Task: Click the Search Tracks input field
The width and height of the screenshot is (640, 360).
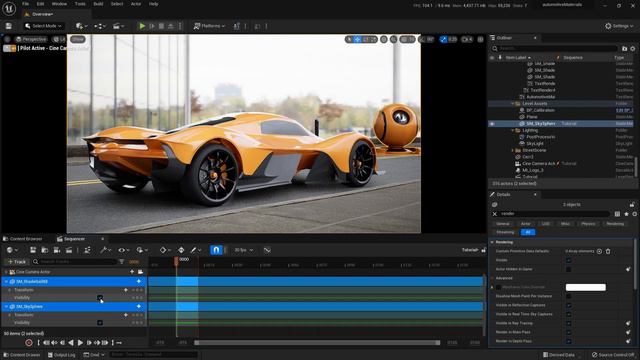Action: (x=76, y=262)
